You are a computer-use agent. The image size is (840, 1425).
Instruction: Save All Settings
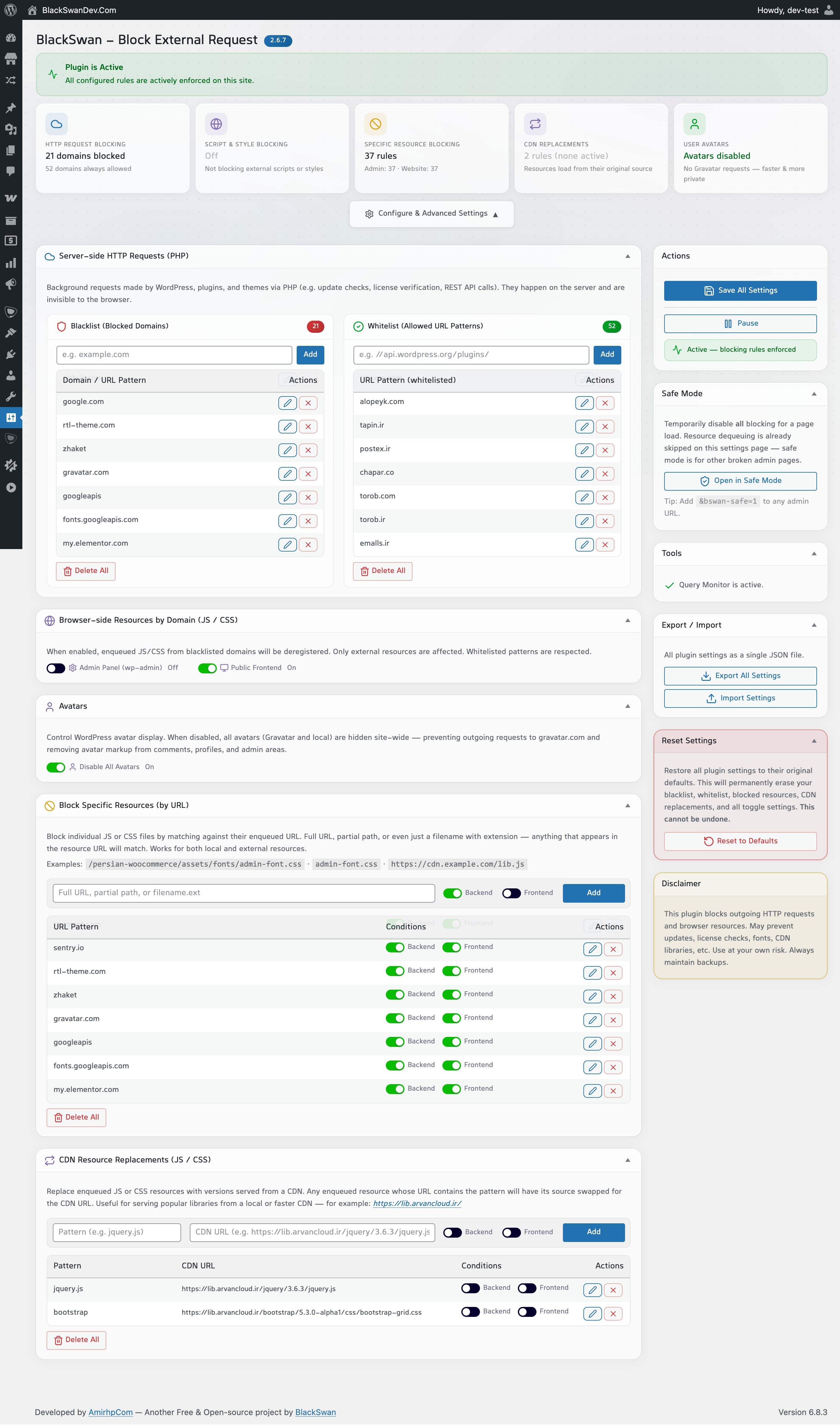pos(740,291)
